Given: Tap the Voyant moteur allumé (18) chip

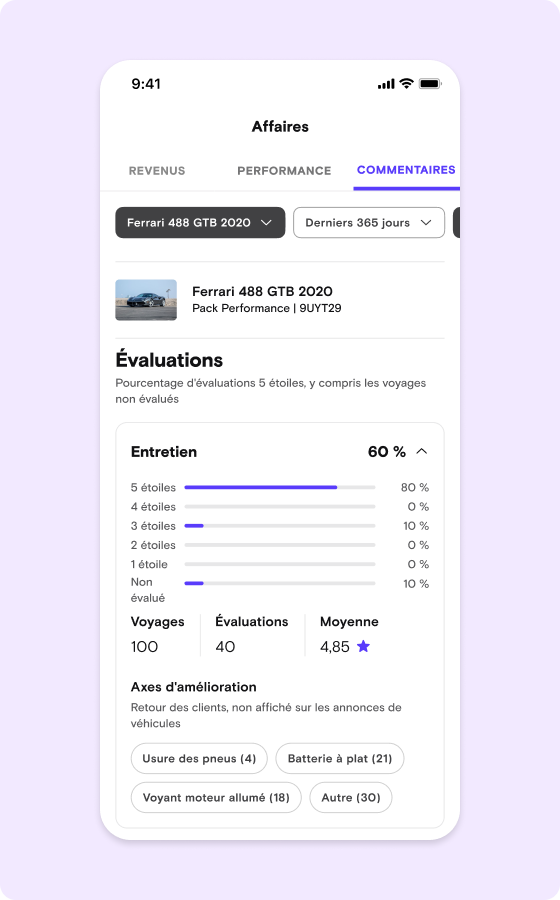Looking at the screenshot, I should (216, 797).
